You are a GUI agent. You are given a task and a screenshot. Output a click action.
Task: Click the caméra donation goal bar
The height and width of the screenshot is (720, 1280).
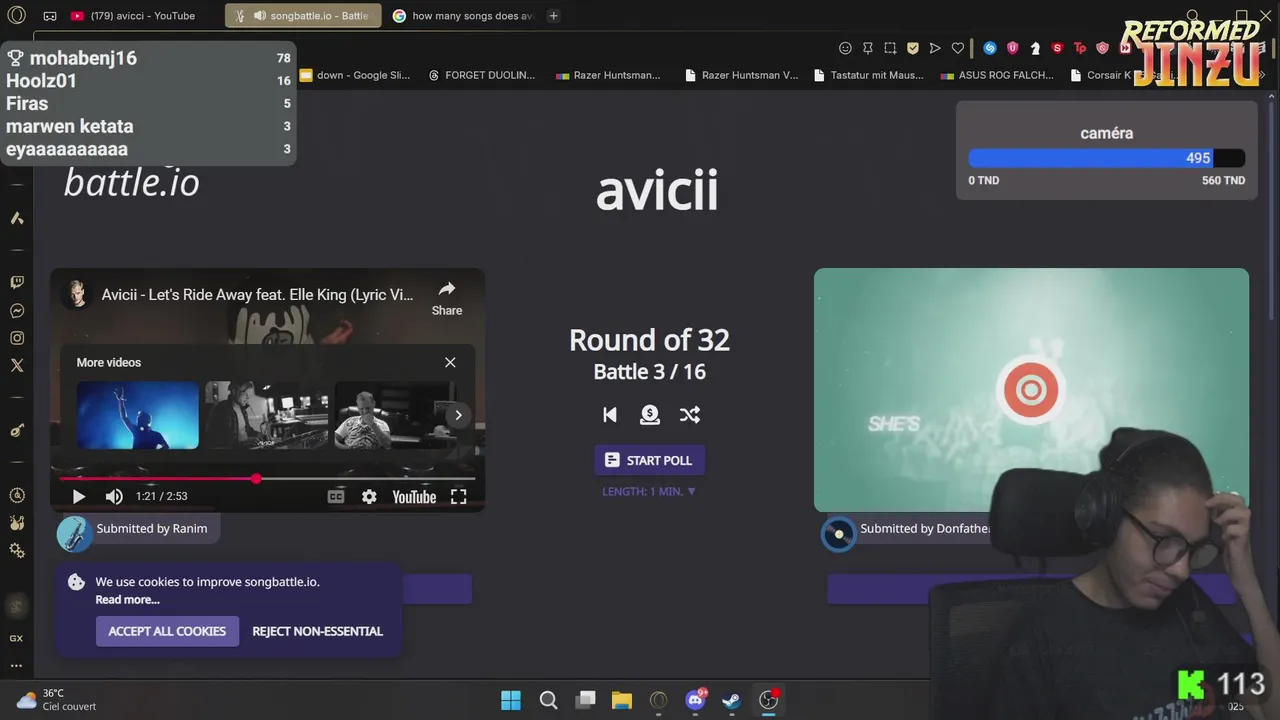coord(1106,158)
